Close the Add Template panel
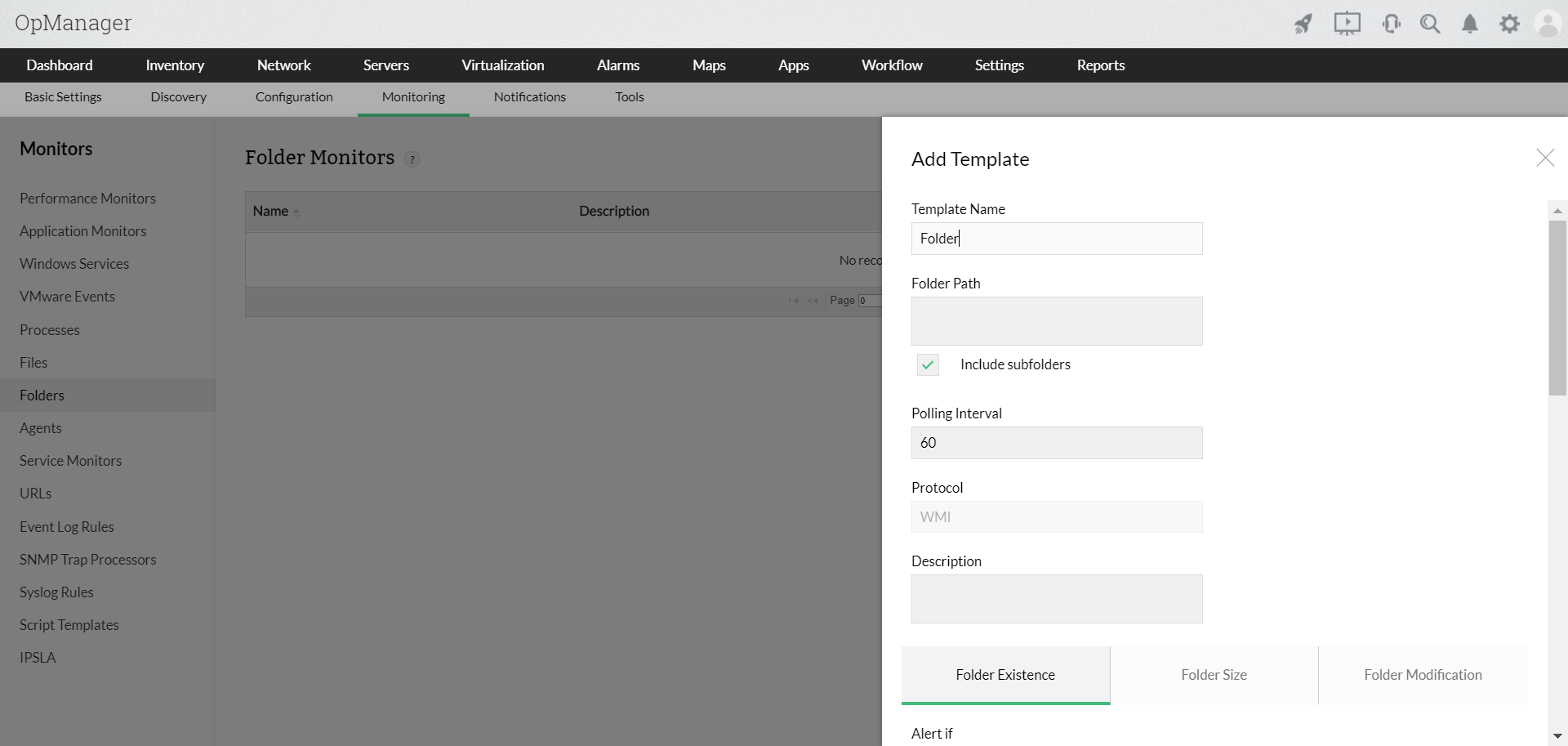The width and height of the screenshot is (1568, 746). (x=1545, y=158)
